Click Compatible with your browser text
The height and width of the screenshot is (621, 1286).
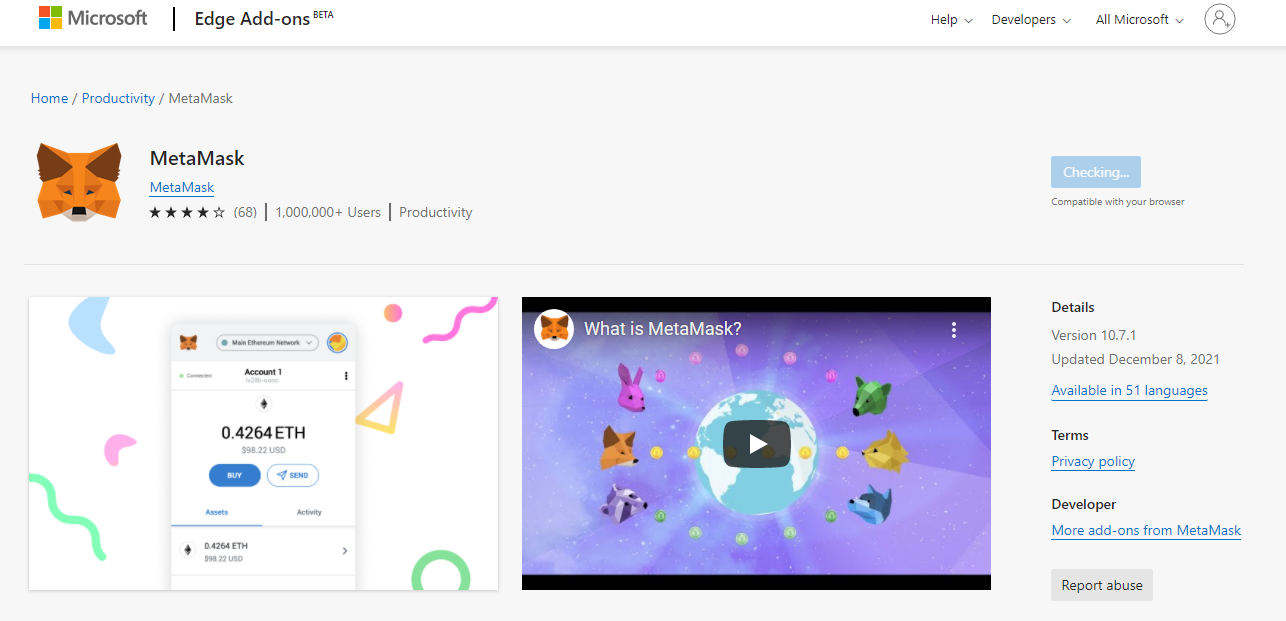coord(1117,202)
